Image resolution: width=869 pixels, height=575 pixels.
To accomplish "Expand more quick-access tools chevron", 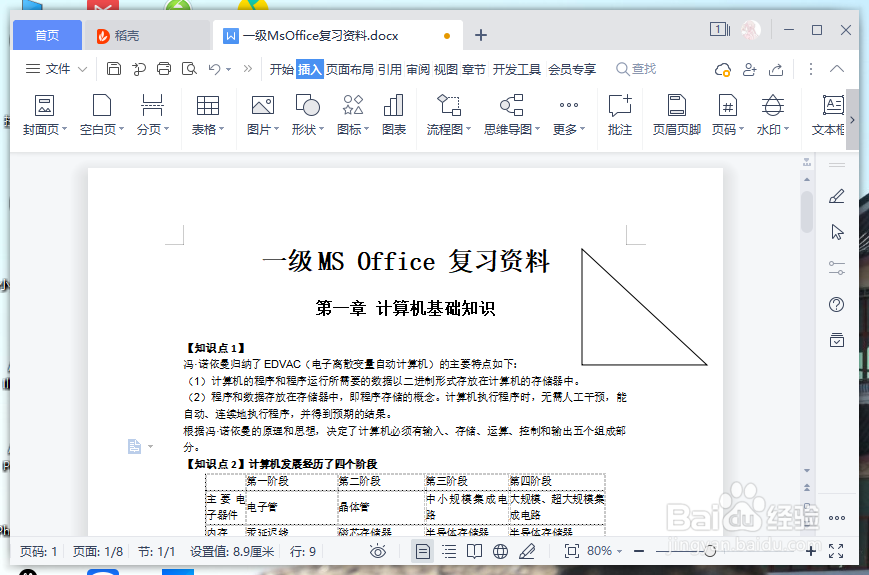I will click(248, 69).
